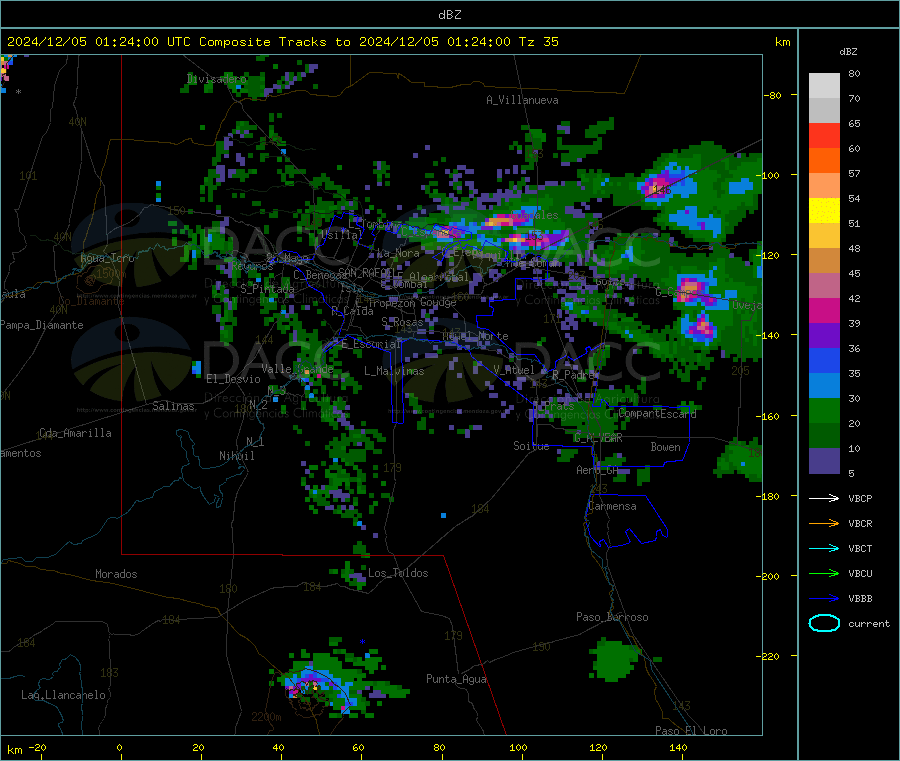The width and height of the screenshot is (900, 761).
Task: Click the blue VBBB arrow in legend
Action: click(824, 599)
